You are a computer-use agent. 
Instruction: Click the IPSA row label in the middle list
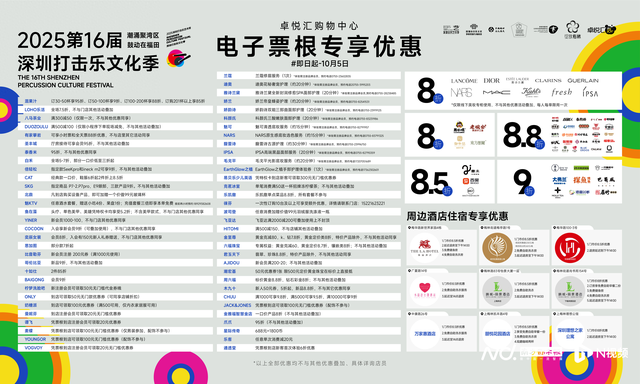click(x=228, y=152)
